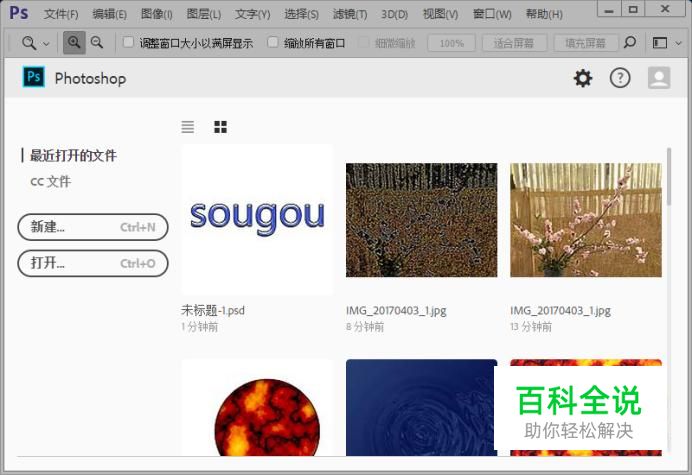Click the 适合屏幕 button

(514, 43)
